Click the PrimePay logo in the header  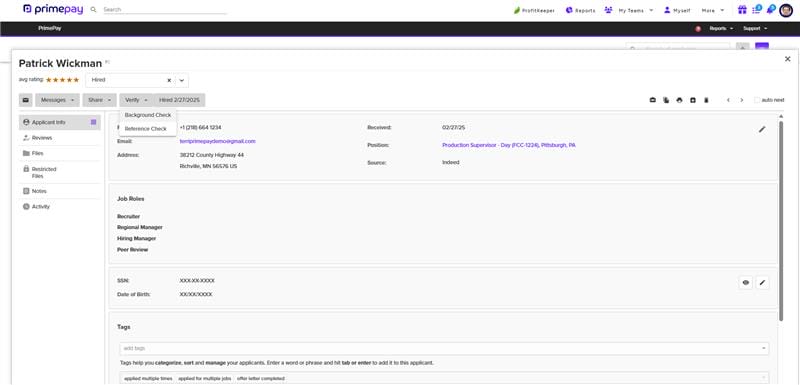click(53, 9)
